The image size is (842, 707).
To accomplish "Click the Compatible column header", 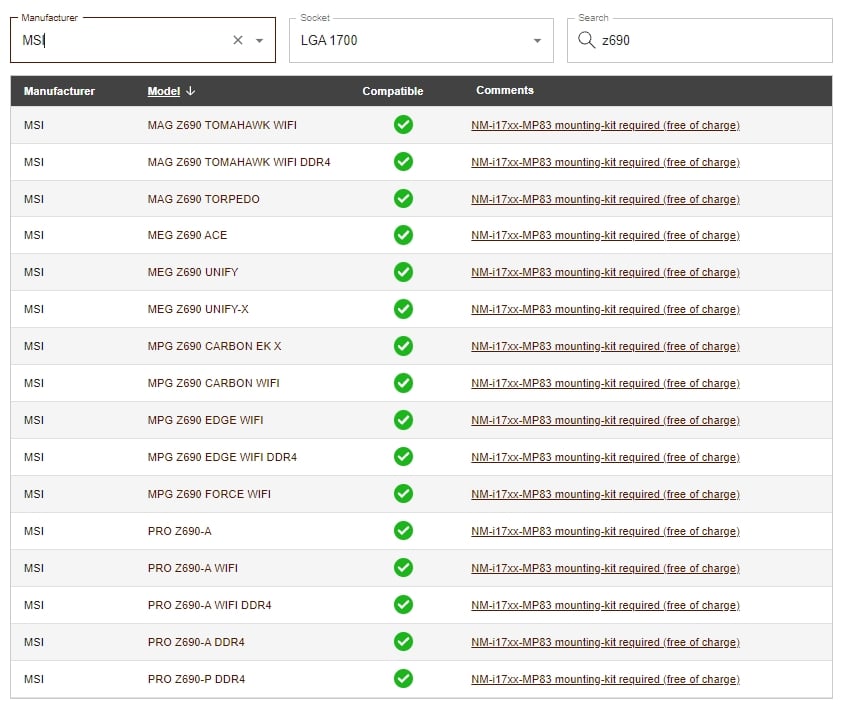I will (392, 91).
